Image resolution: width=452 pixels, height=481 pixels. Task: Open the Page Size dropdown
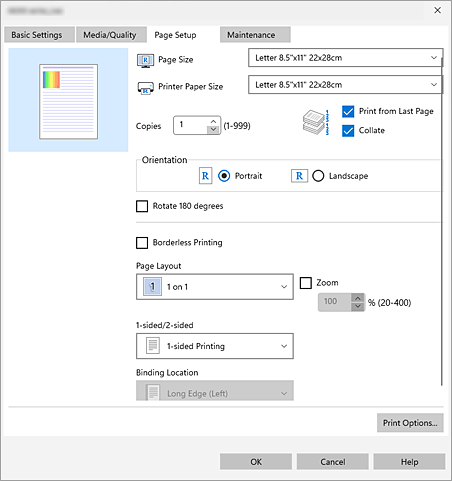(345, 58)
